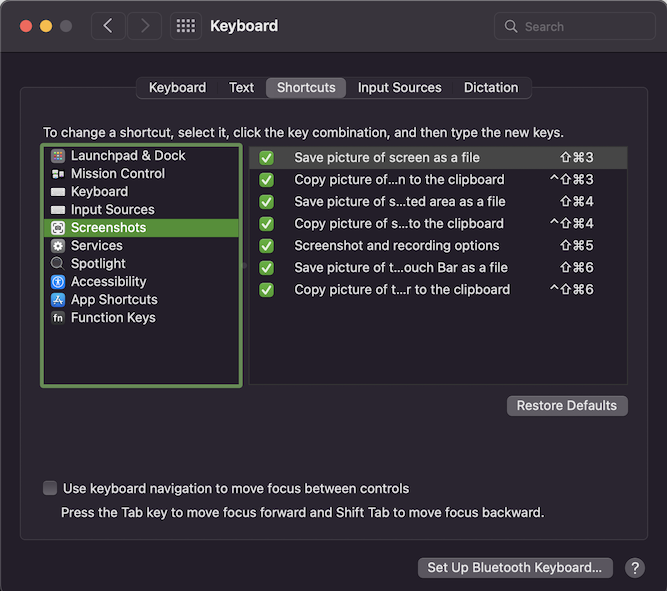Click the Restore Defaults button
667x591 pixels.
click(x=567, y=406)
